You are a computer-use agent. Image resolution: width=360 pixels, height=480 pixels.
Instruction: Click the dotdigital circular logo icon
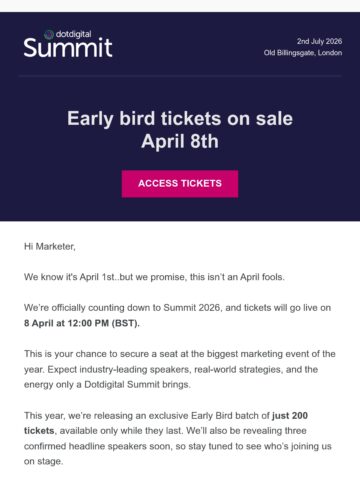point(49,34)
